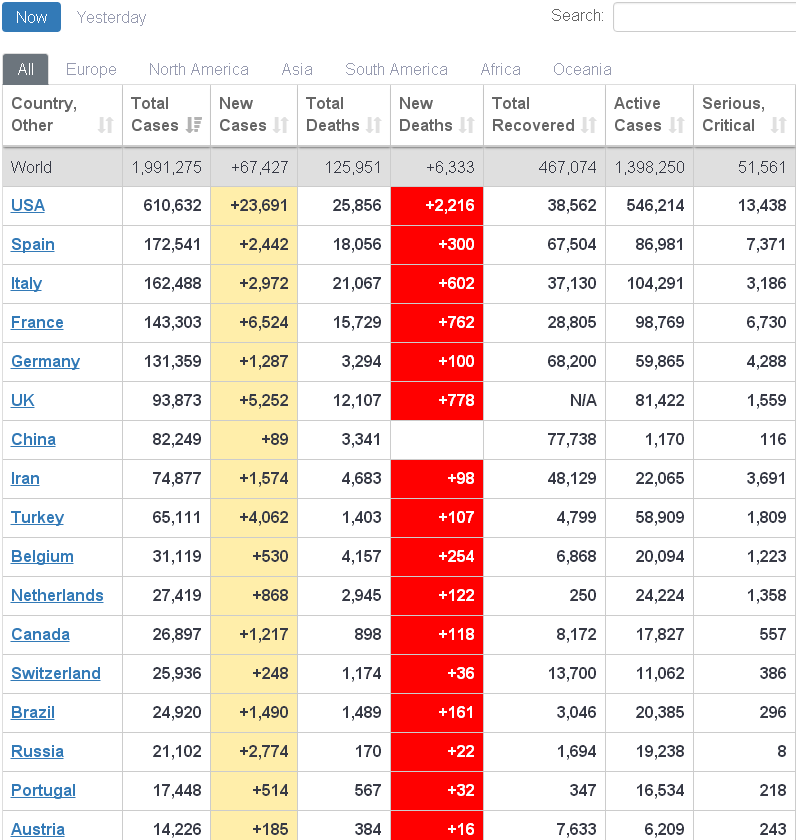Open the USA country page
796x840 pixels.
click(x=27, y=205)
